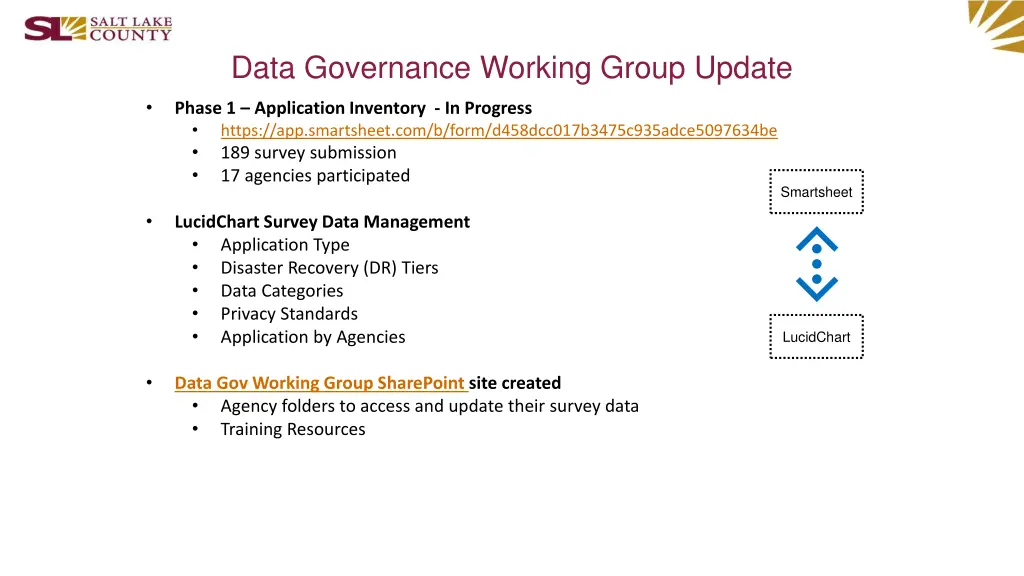Click the LucidChart dotted box
Image resolution: width=1024 pixels, height=576 pixels.
click(x=816, y=336)
